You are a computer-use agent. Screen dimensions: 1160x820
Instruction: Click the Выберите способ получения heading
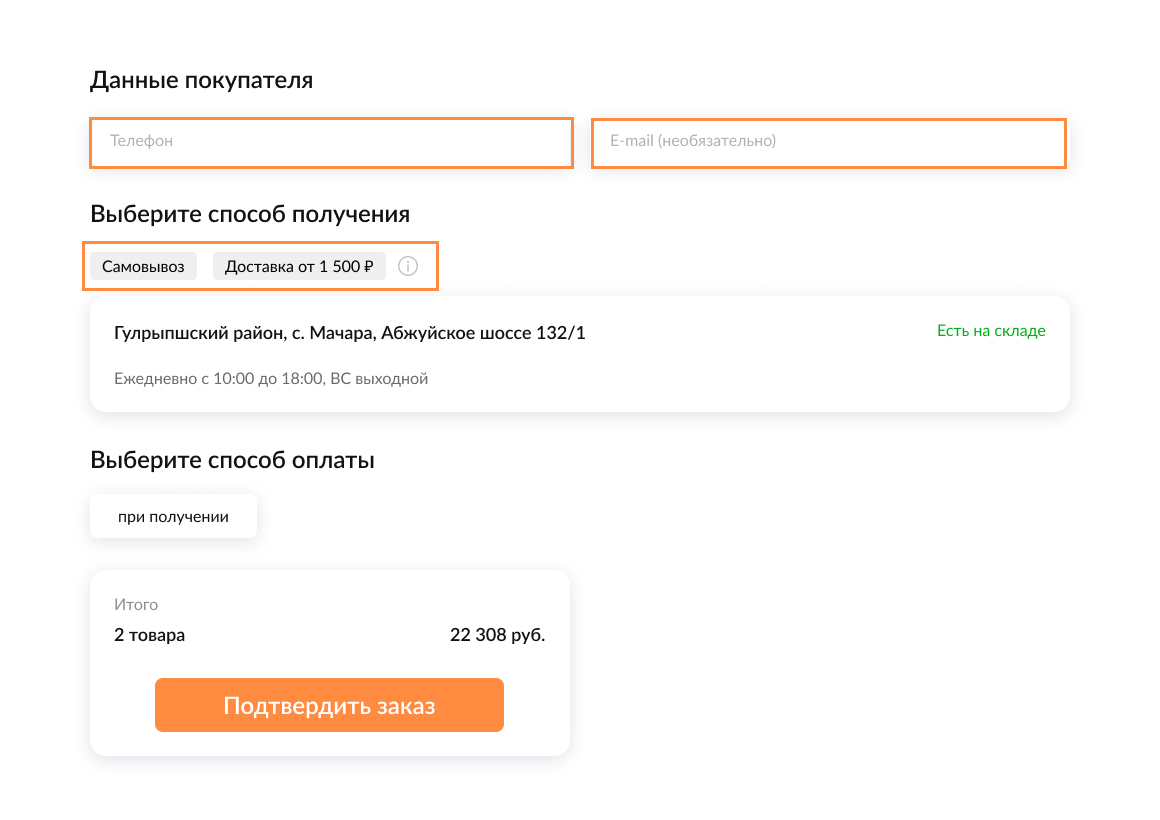pyautogui.click(x=249, y=214)
